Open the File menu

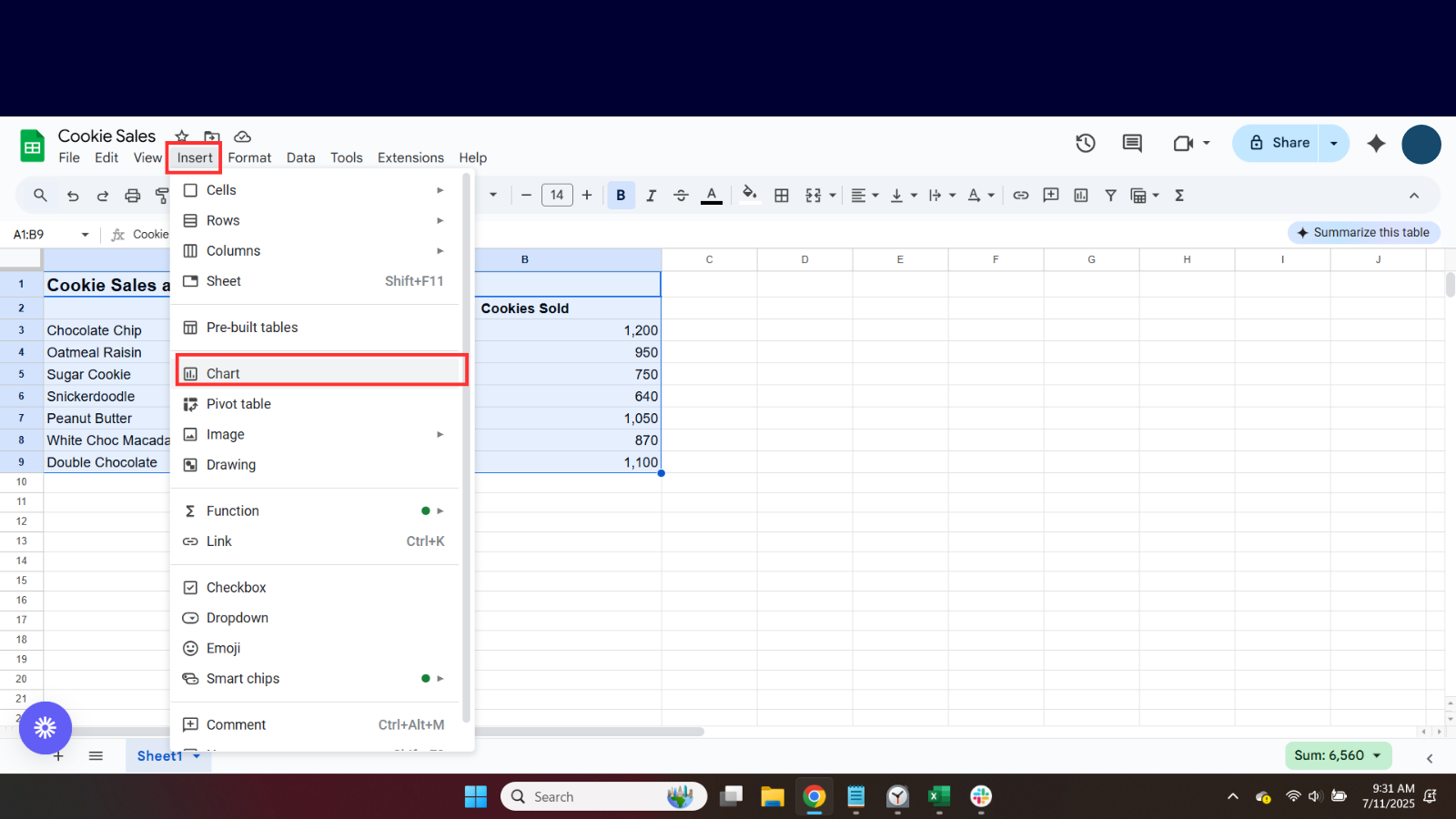tap(69, 157)
